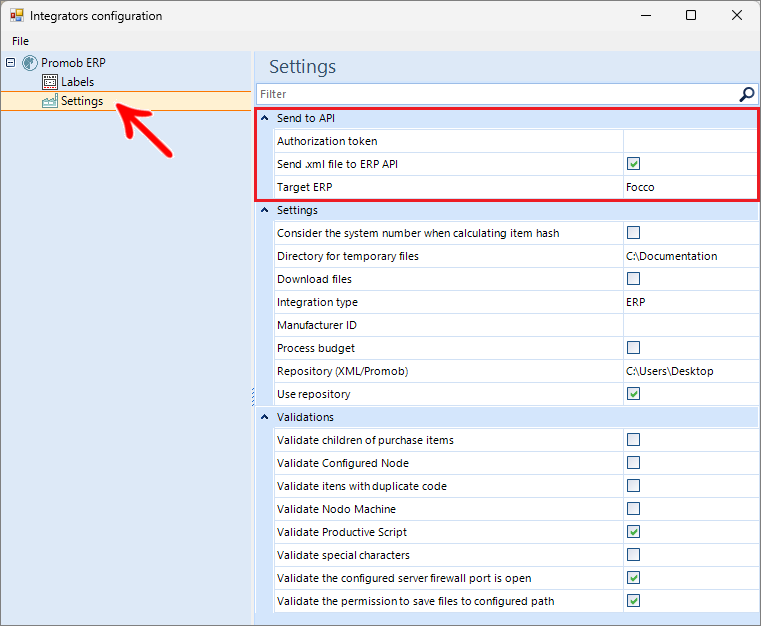761x626 pixels.
Task: Collapse the Validations section
Action: click(x=265, y=417)
